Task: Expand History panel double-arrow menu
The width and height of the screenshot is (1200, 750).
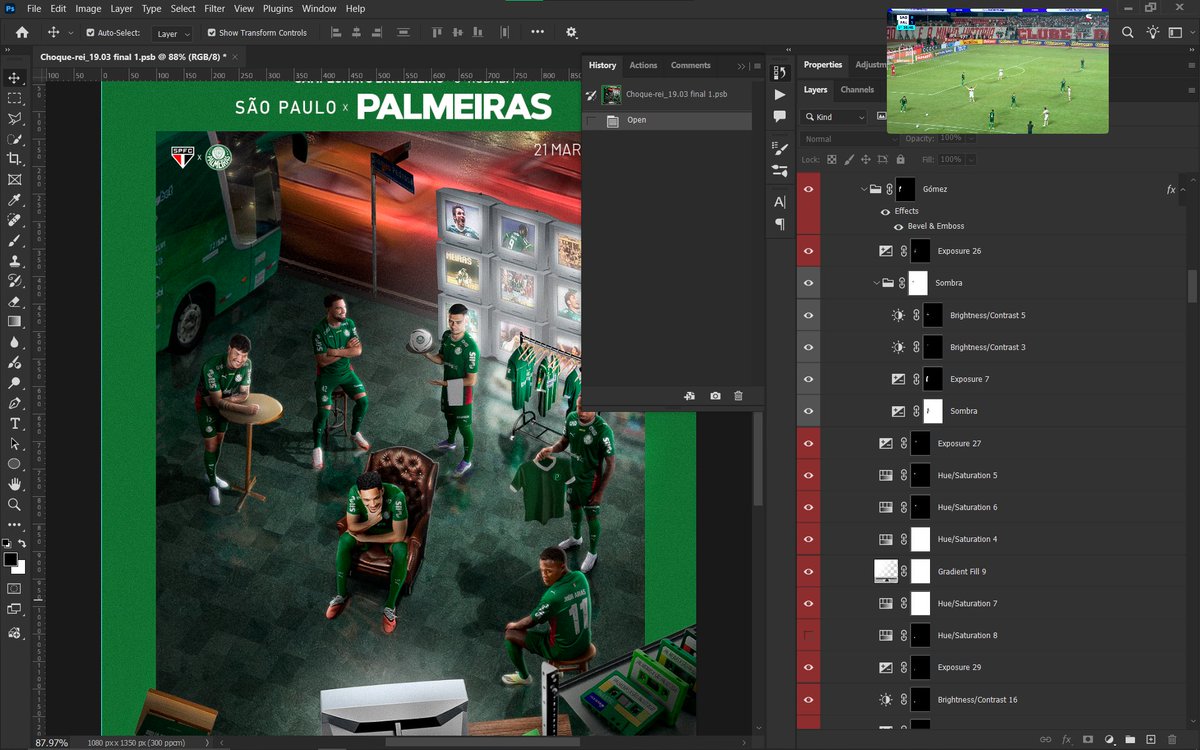Action: click(741, 66)
